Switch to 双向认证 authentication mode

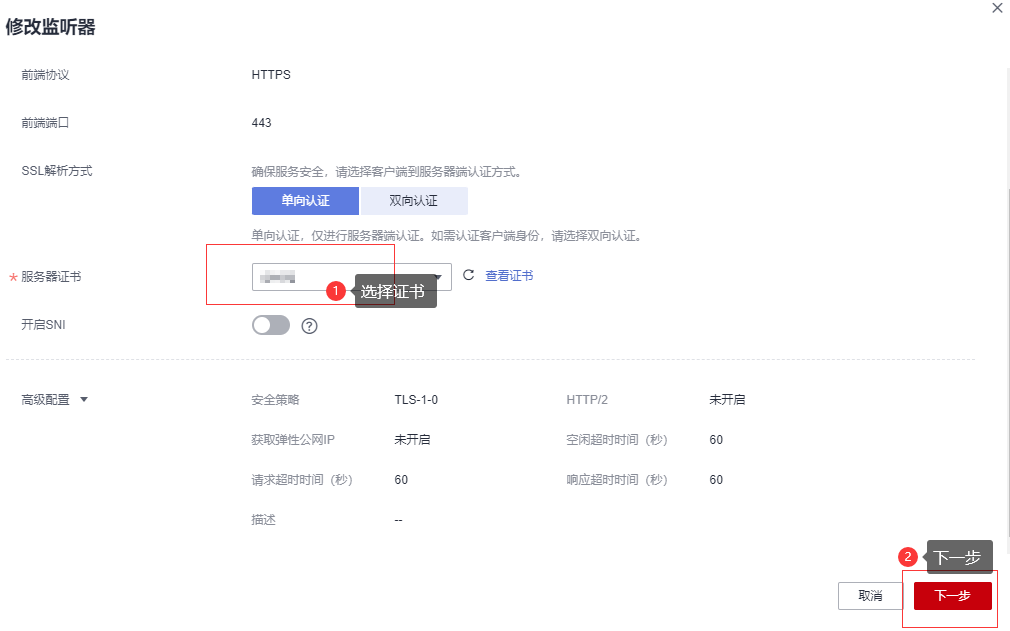coord(413,201)
